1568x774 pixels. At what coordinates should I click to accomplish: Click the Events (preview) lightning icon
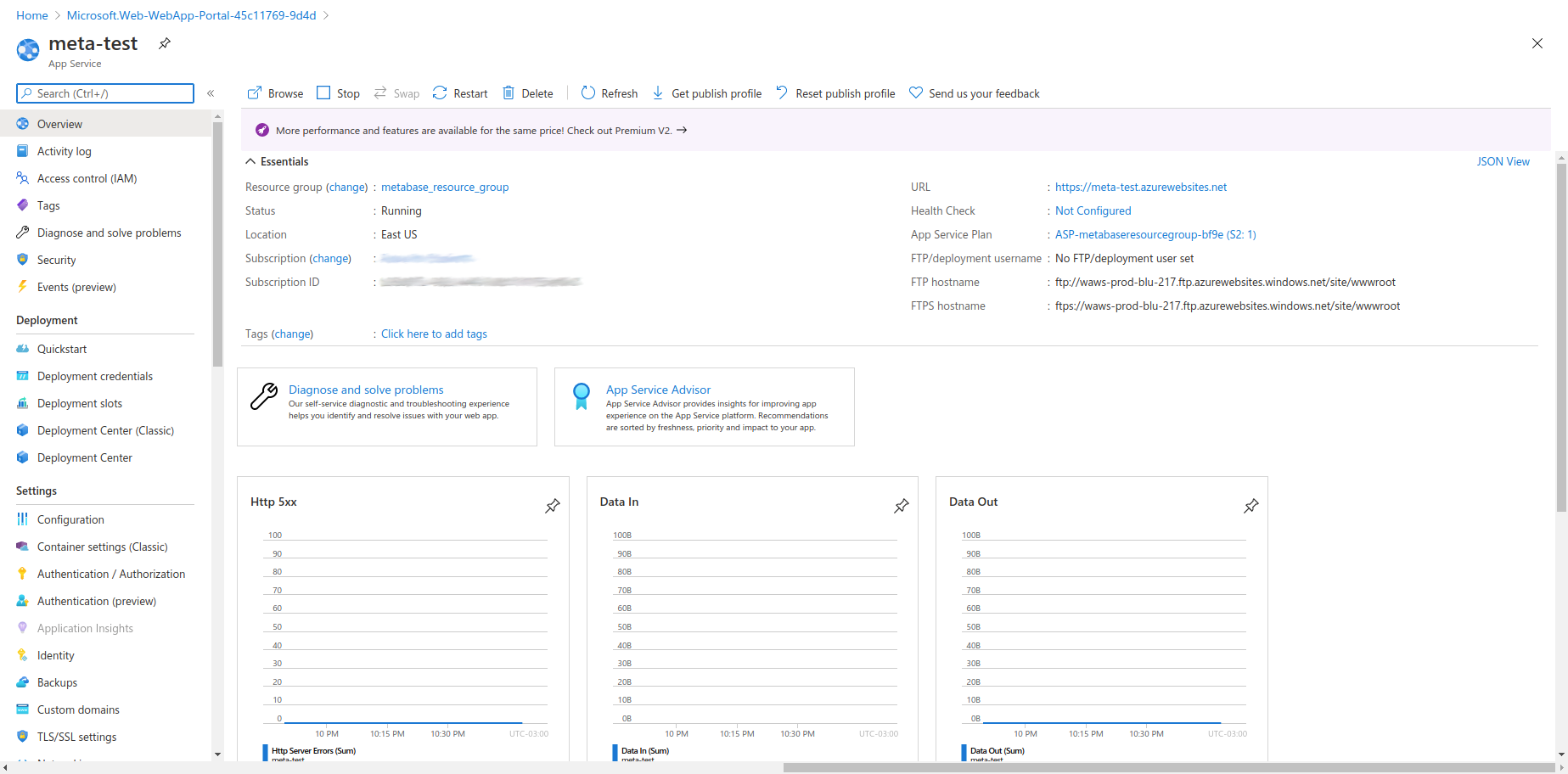pyautogui.click(x=23, y=287)
